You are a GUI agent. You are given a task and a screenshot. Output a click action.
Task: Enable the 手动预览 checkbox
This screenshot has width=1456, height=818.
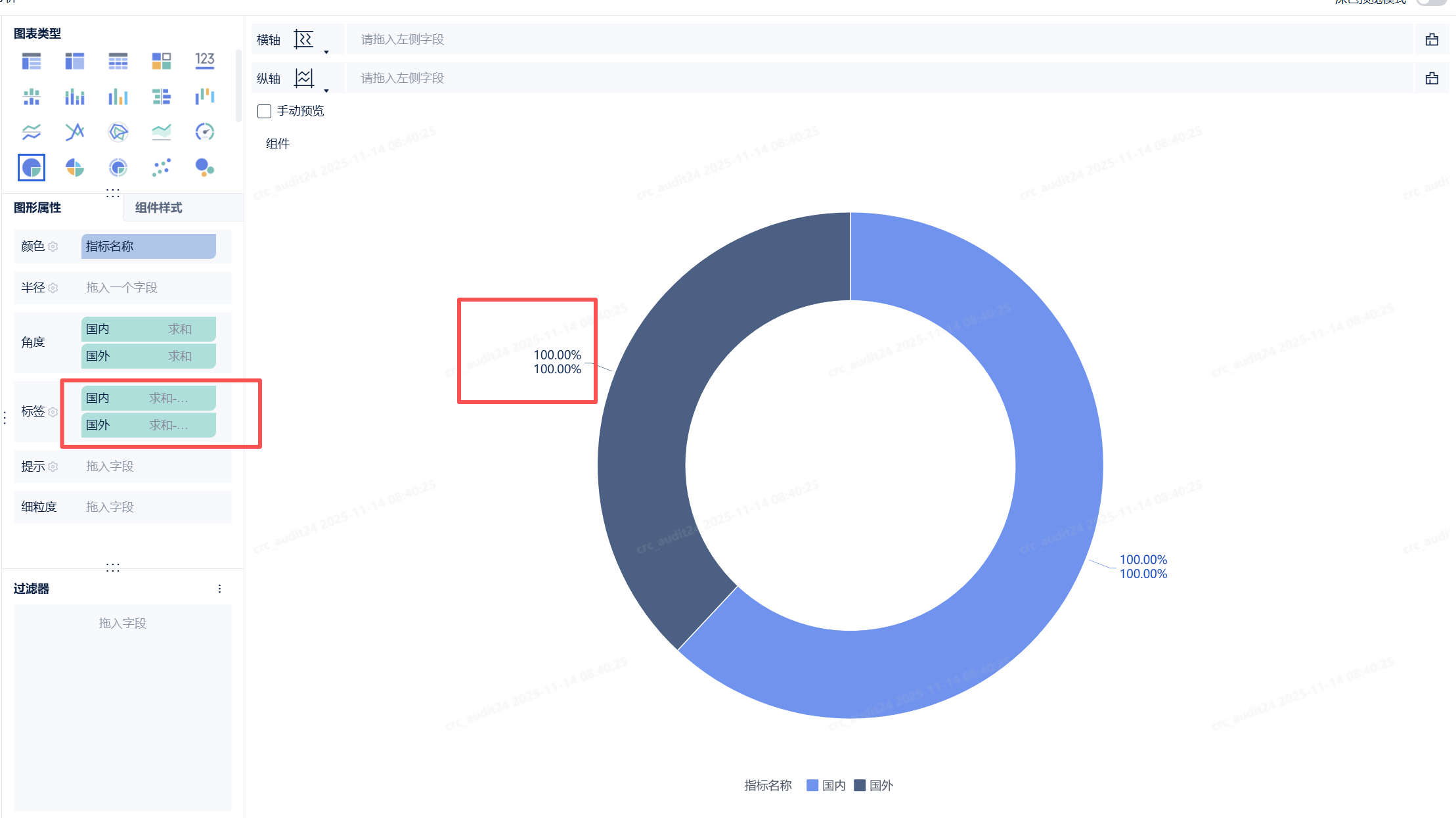[x=265, y=112]
